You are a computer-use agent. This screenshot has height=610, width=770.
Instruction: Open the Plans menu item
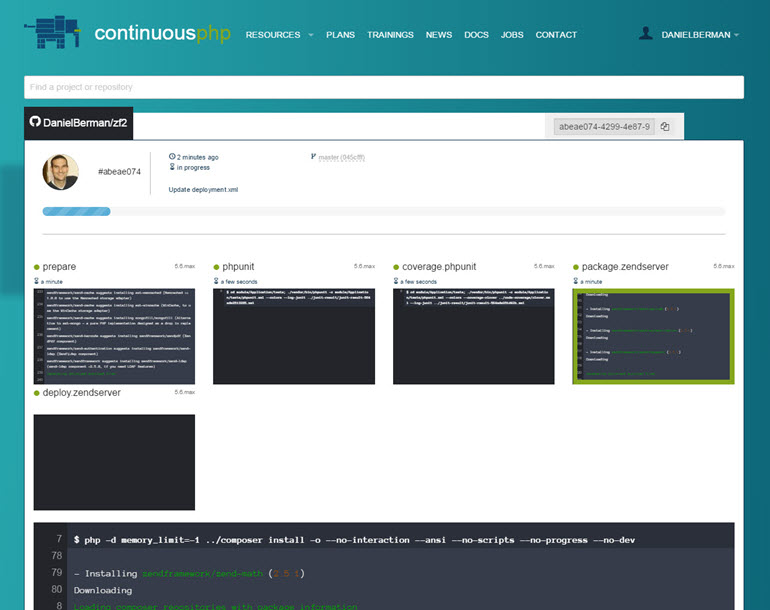(x=340, y=35)
